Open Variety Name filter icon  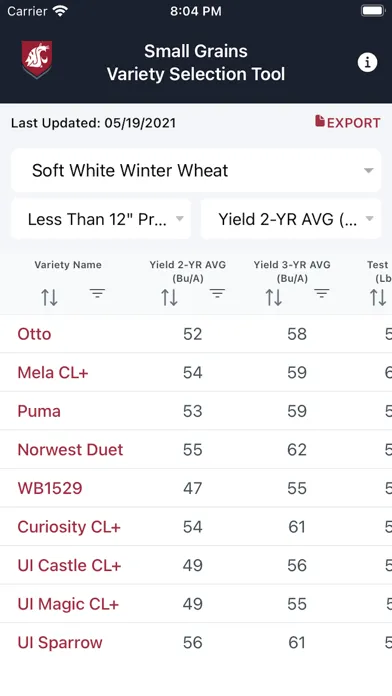coord(97,293)
